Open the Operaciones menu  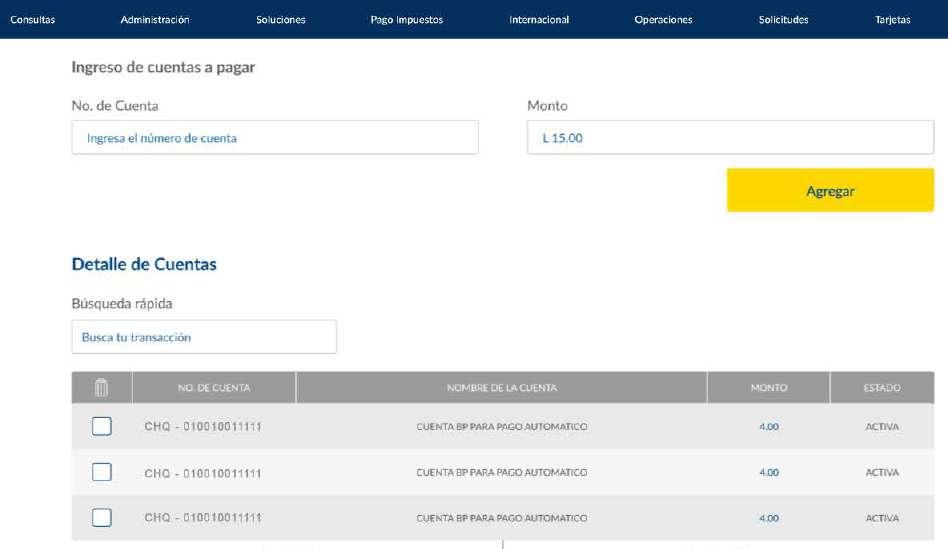(x=663, y=19)
